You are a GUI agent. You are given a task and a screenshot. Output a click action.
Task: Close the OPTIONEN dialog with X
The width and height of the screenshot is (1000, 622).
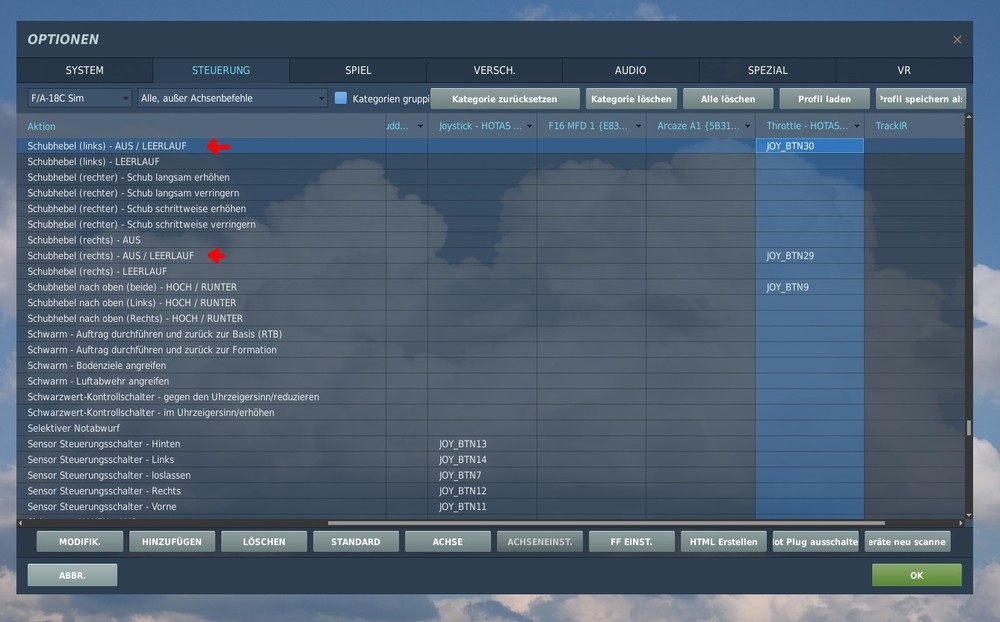957,40
